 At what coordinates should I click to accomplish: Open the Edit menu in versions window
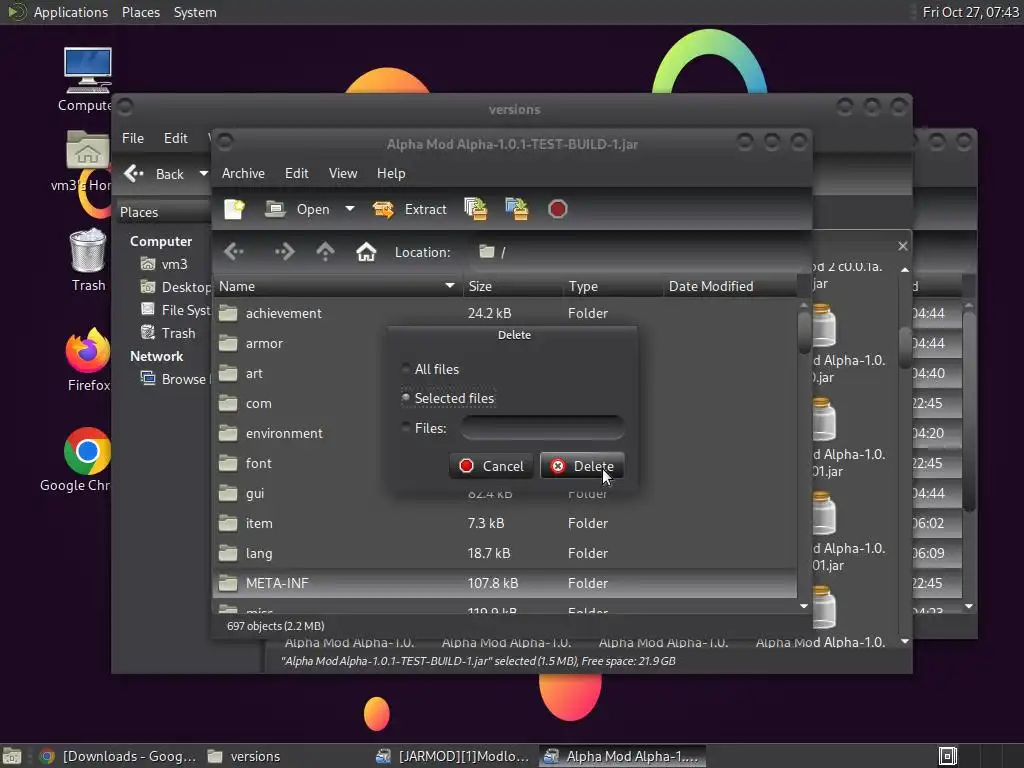pos(176,138)
